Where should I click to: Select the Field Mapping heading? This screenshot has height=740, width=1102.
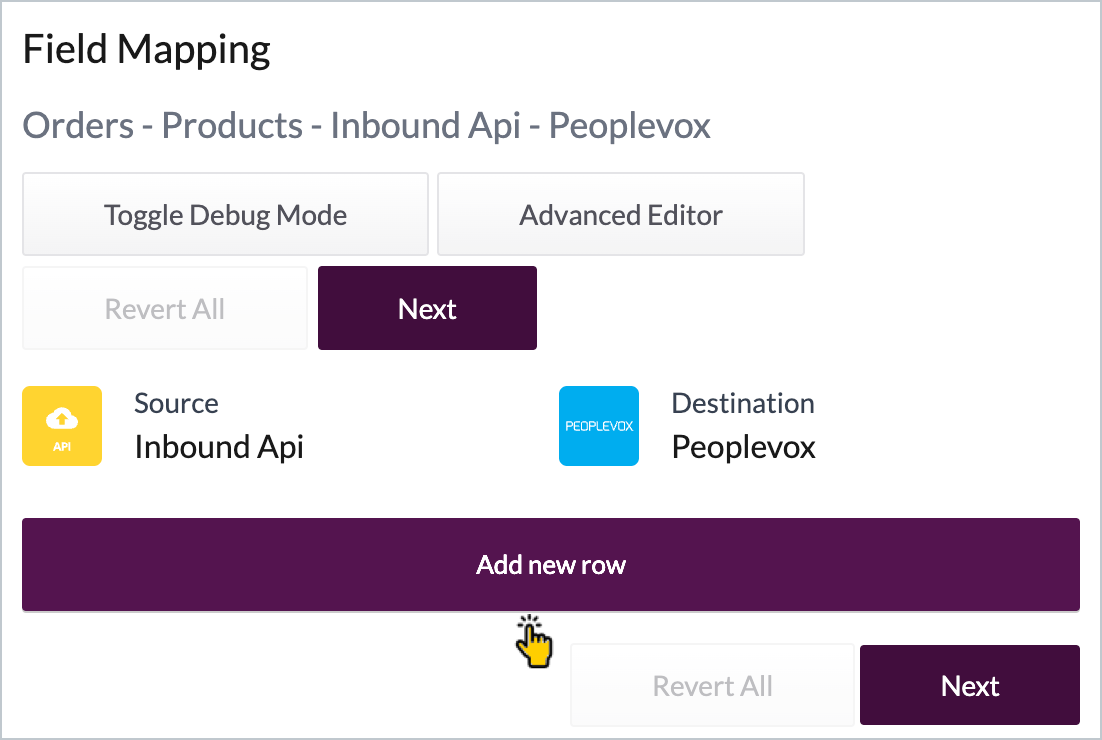click(146, 50)
